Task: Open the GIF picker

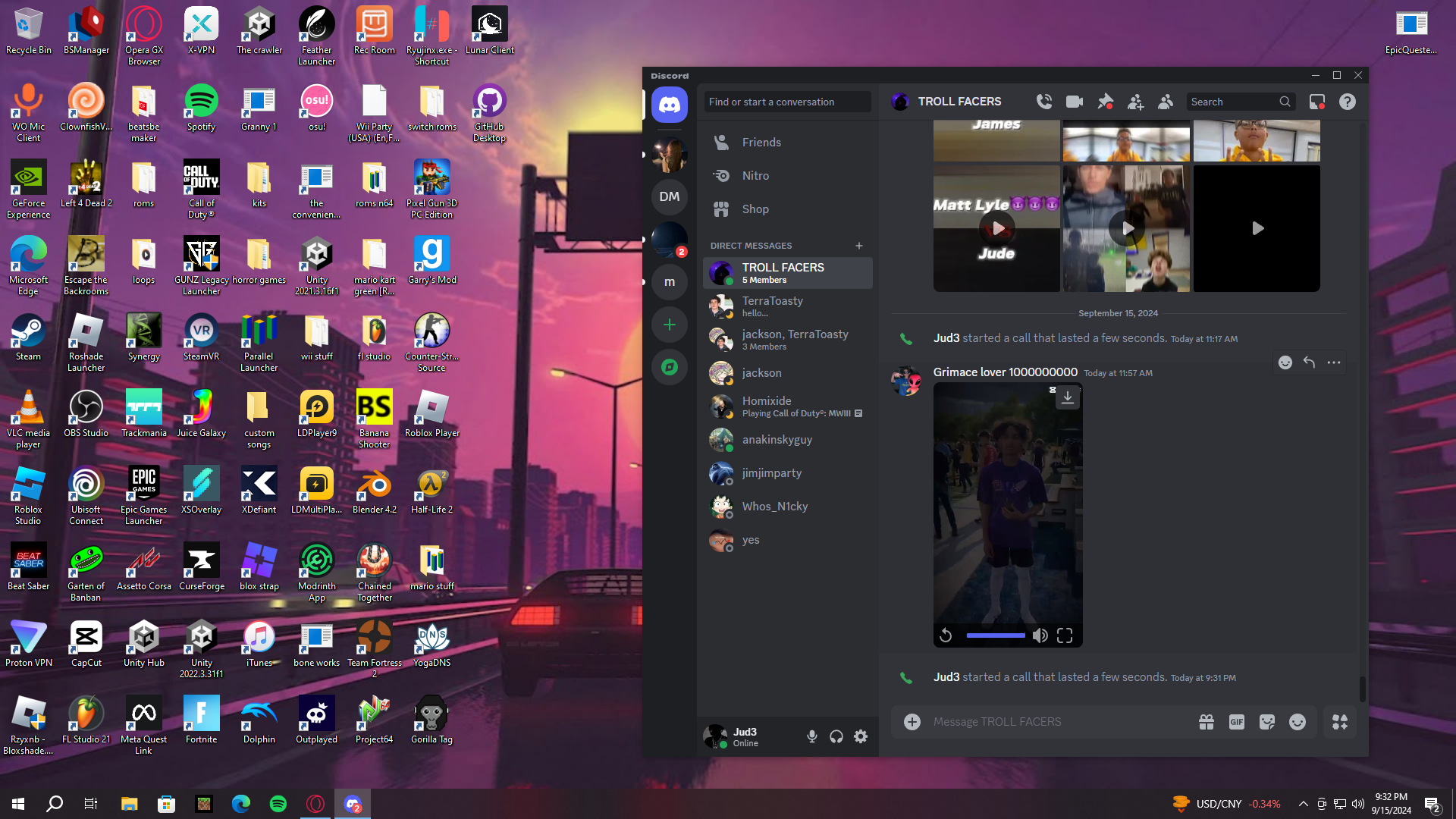Action: 1236,722
